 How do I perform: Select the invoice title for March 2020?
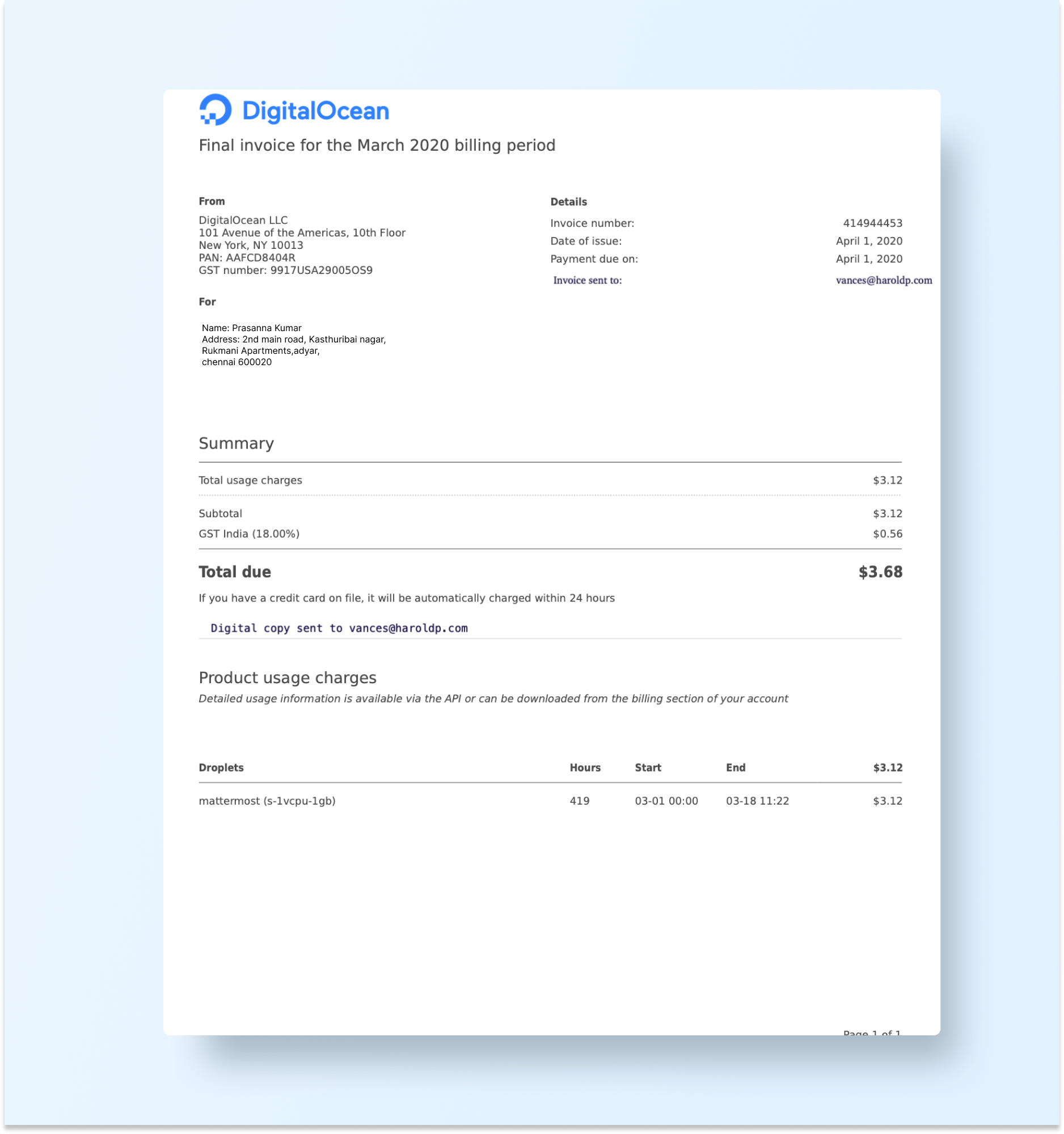[x=377, y=146]
